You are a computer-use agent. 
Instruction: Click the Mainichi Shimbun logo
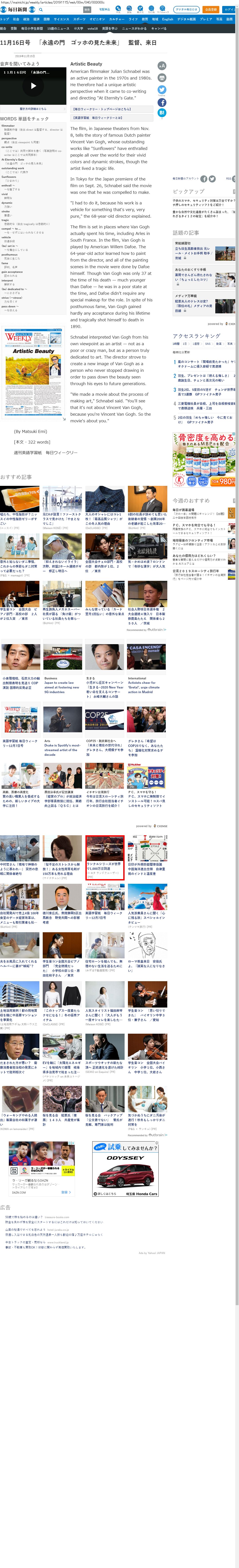coord(17,10)
